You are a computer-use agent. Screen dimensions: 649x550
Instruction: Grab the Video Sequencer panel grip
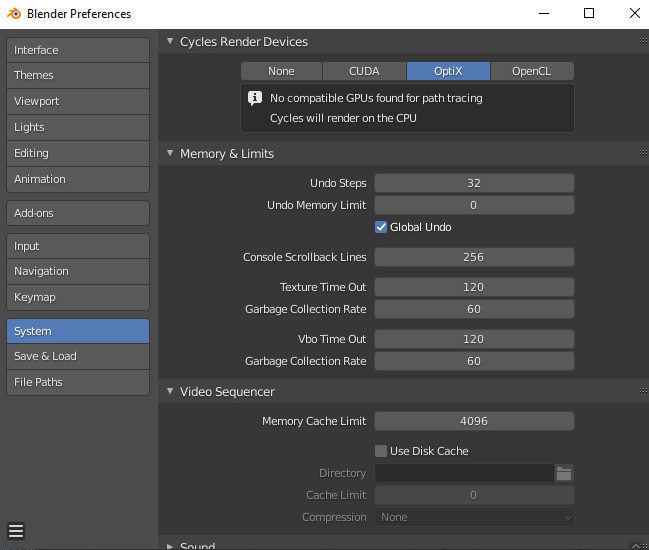643,390
